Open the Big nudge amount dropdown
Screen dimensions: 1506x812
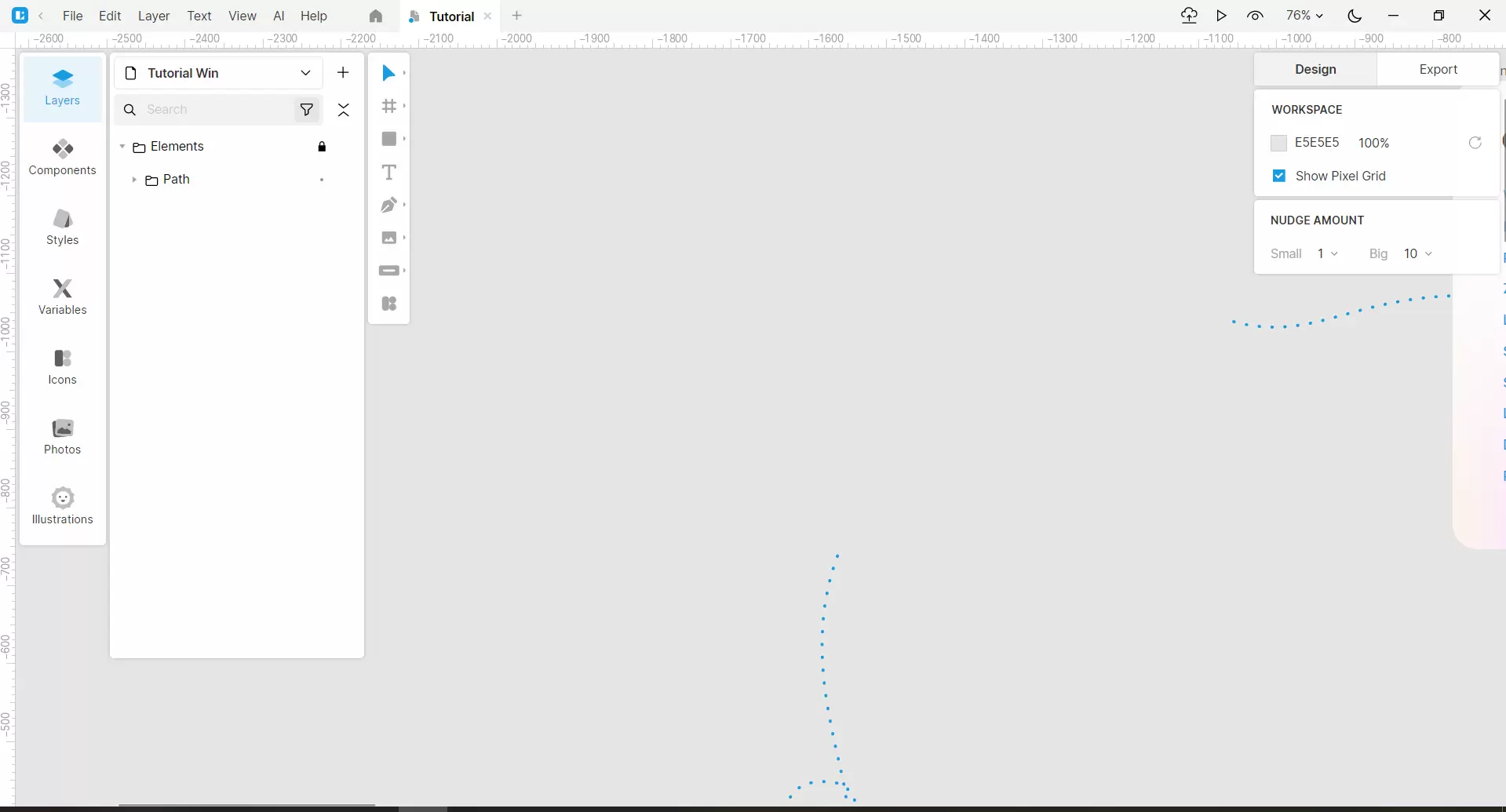point(1418,253)
